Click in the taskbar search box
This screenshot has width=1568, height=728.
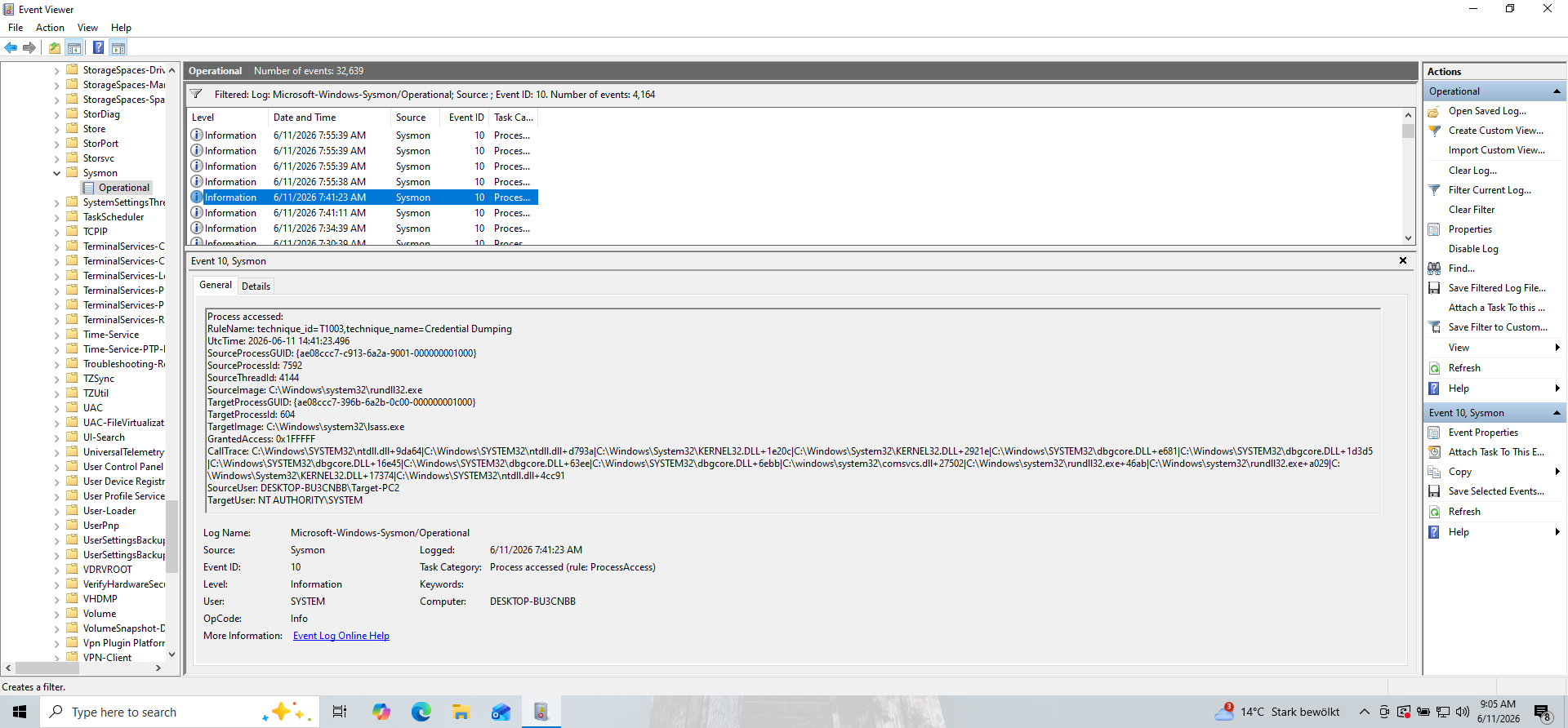178,712
